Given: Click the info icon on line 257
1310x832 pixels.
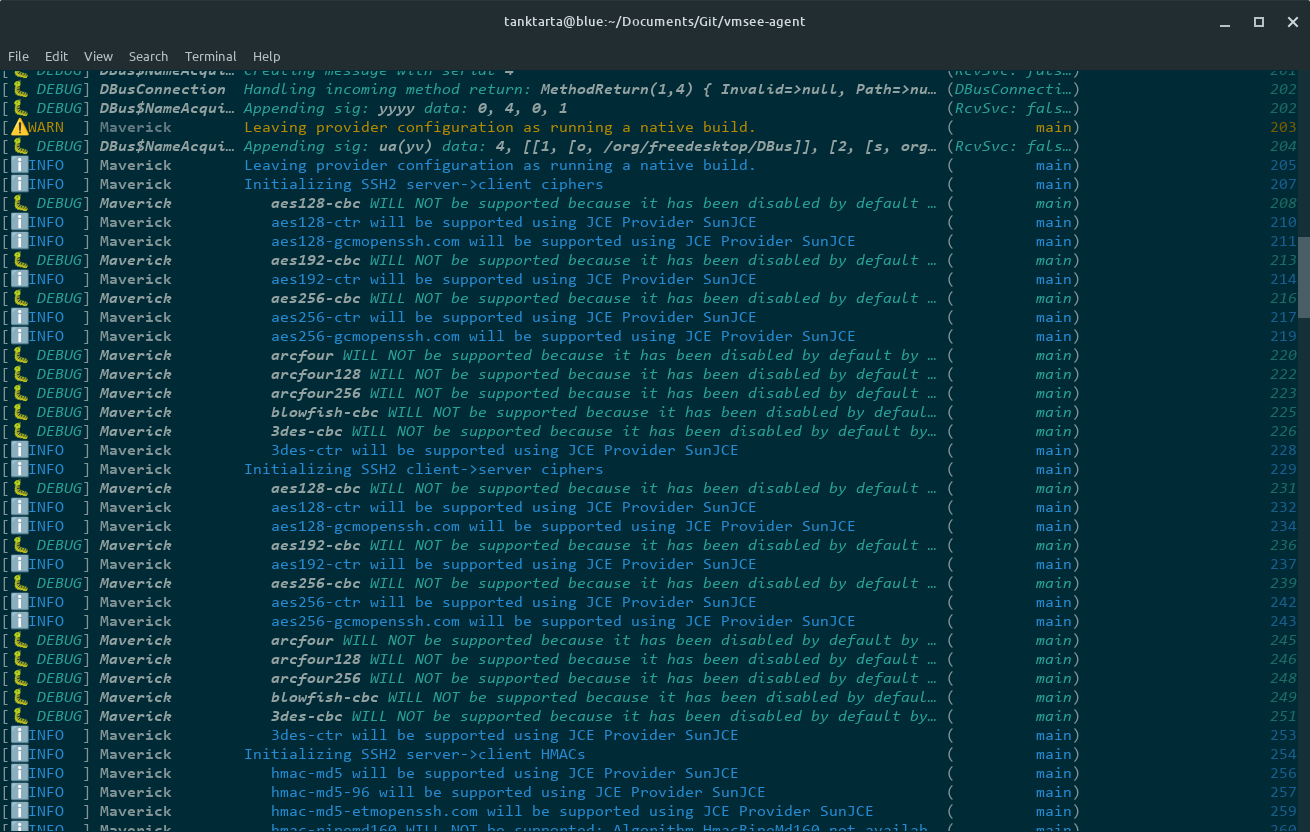Looking at the screenshot, I should click(19, 792).
